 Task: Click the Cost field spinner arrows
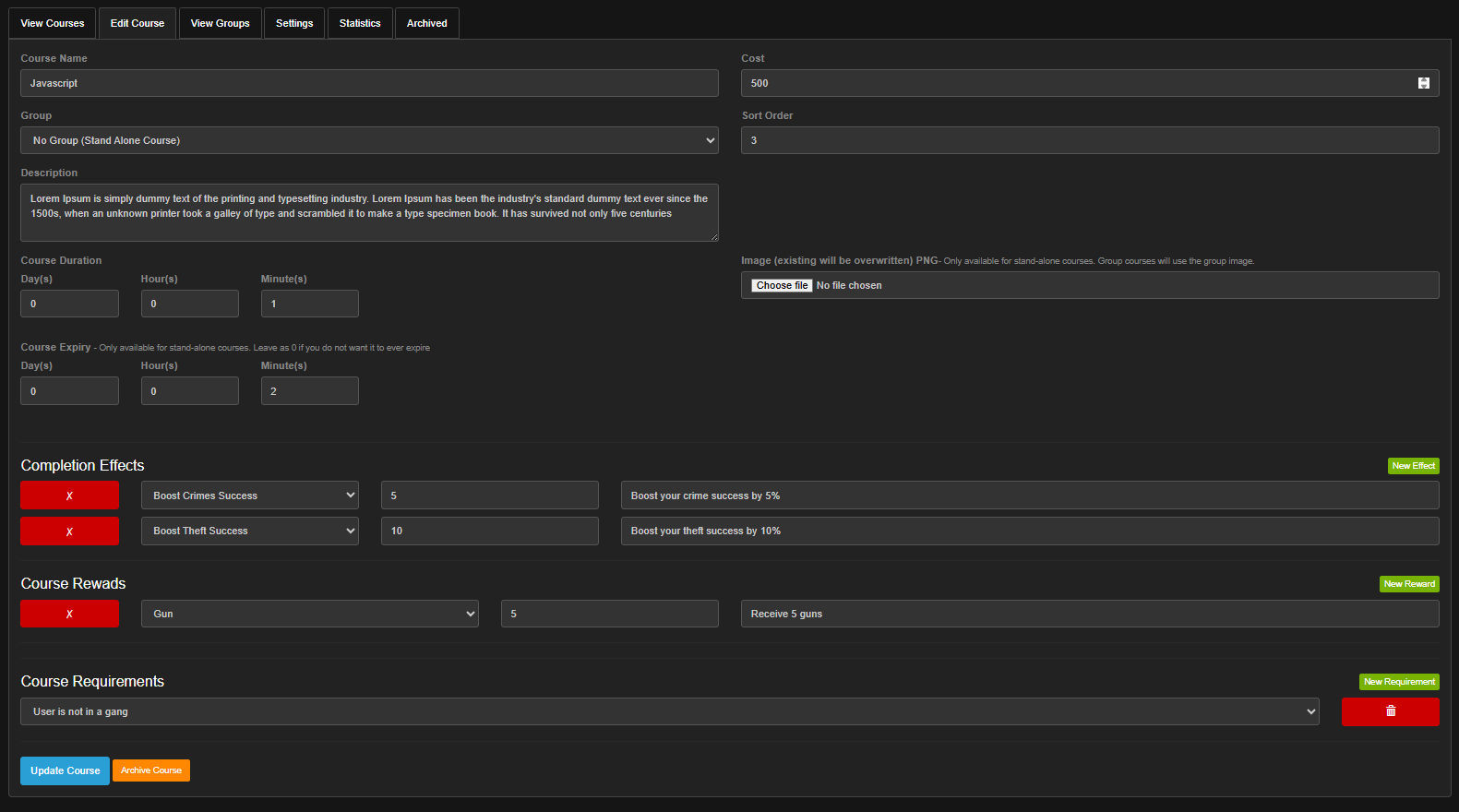[1423, 83]
